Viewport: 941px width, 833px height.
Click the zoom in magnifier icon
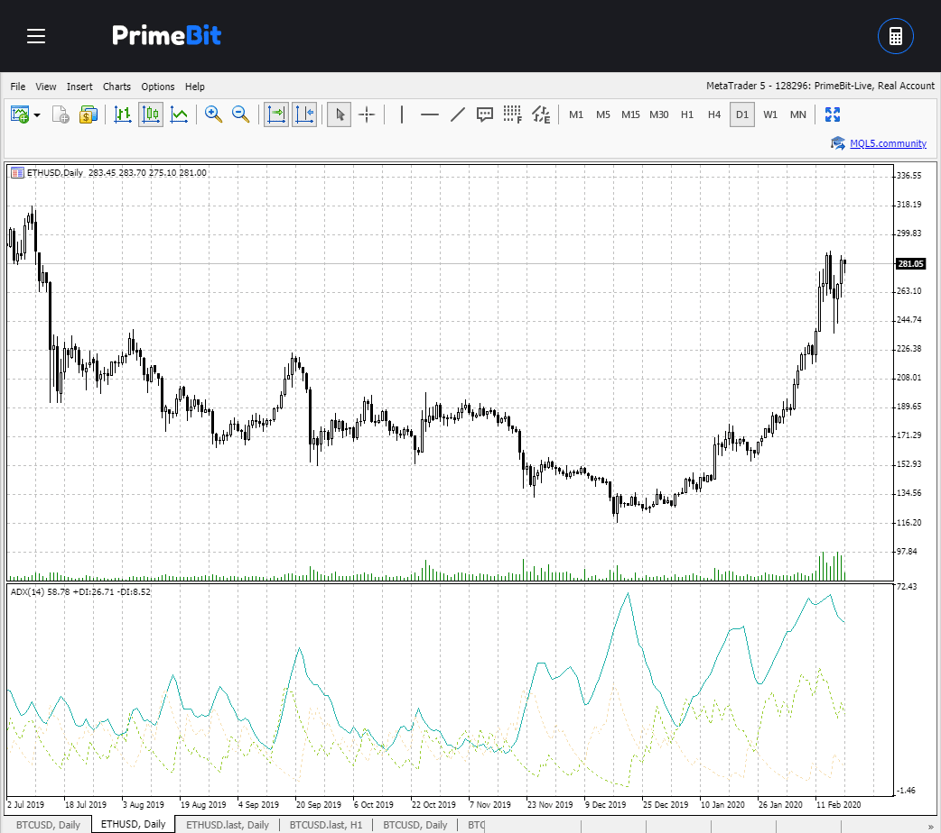[x=213, y=114]
